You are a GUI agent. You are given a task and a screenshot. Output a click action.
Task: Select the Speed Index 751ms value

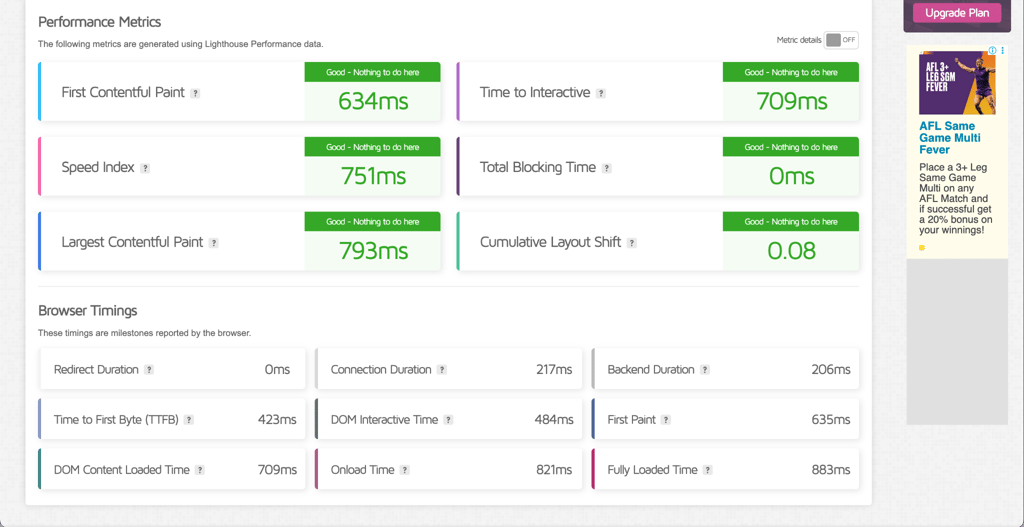pos(373,176)
